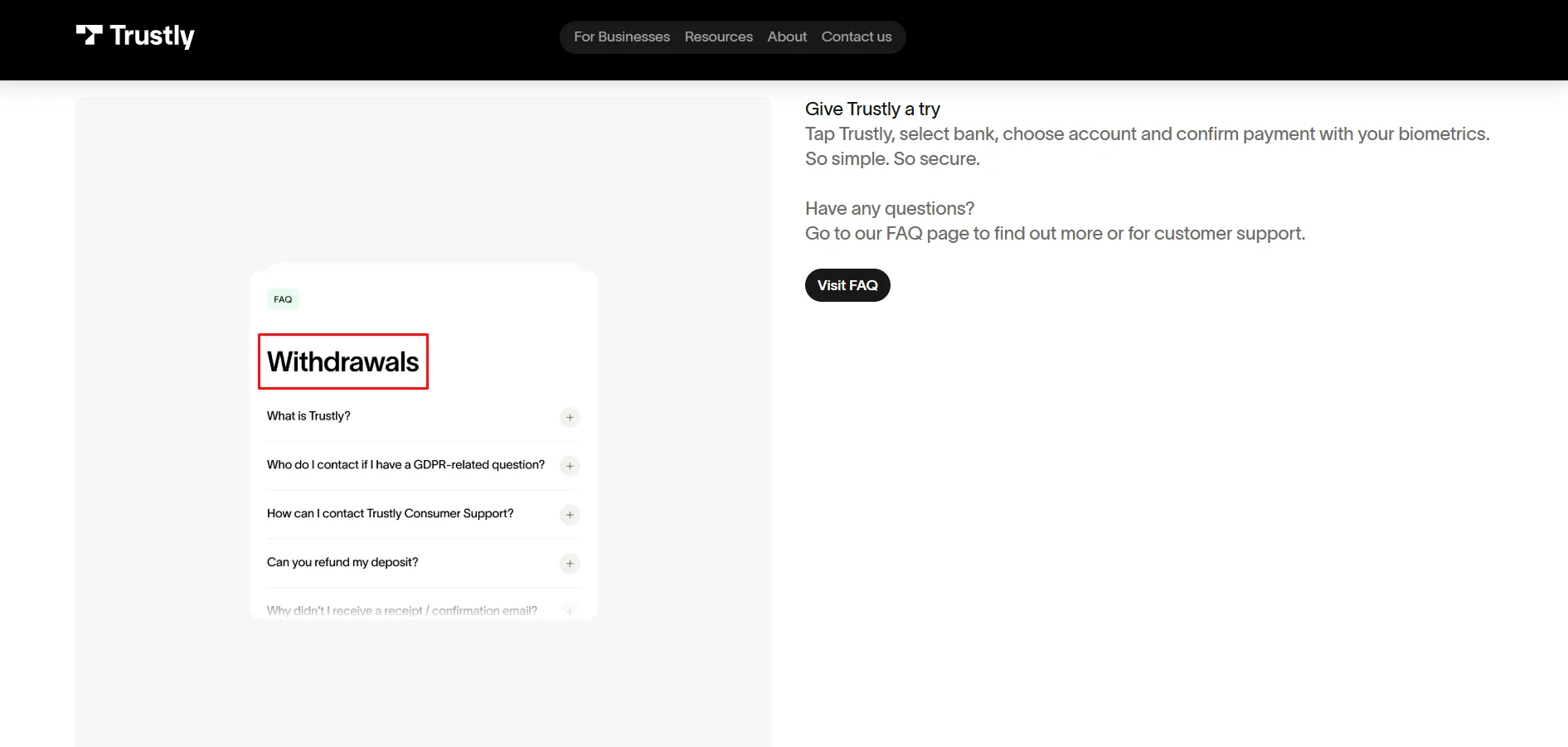Click the "Can you refund my deposit?" text
This screenshot has height=747, width=1568.
click(x=342, y=562)
